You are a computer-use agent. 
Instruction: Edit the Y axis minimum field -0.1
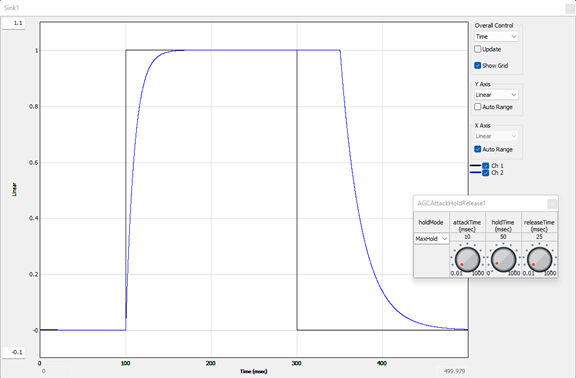click(x=14, y=352)
